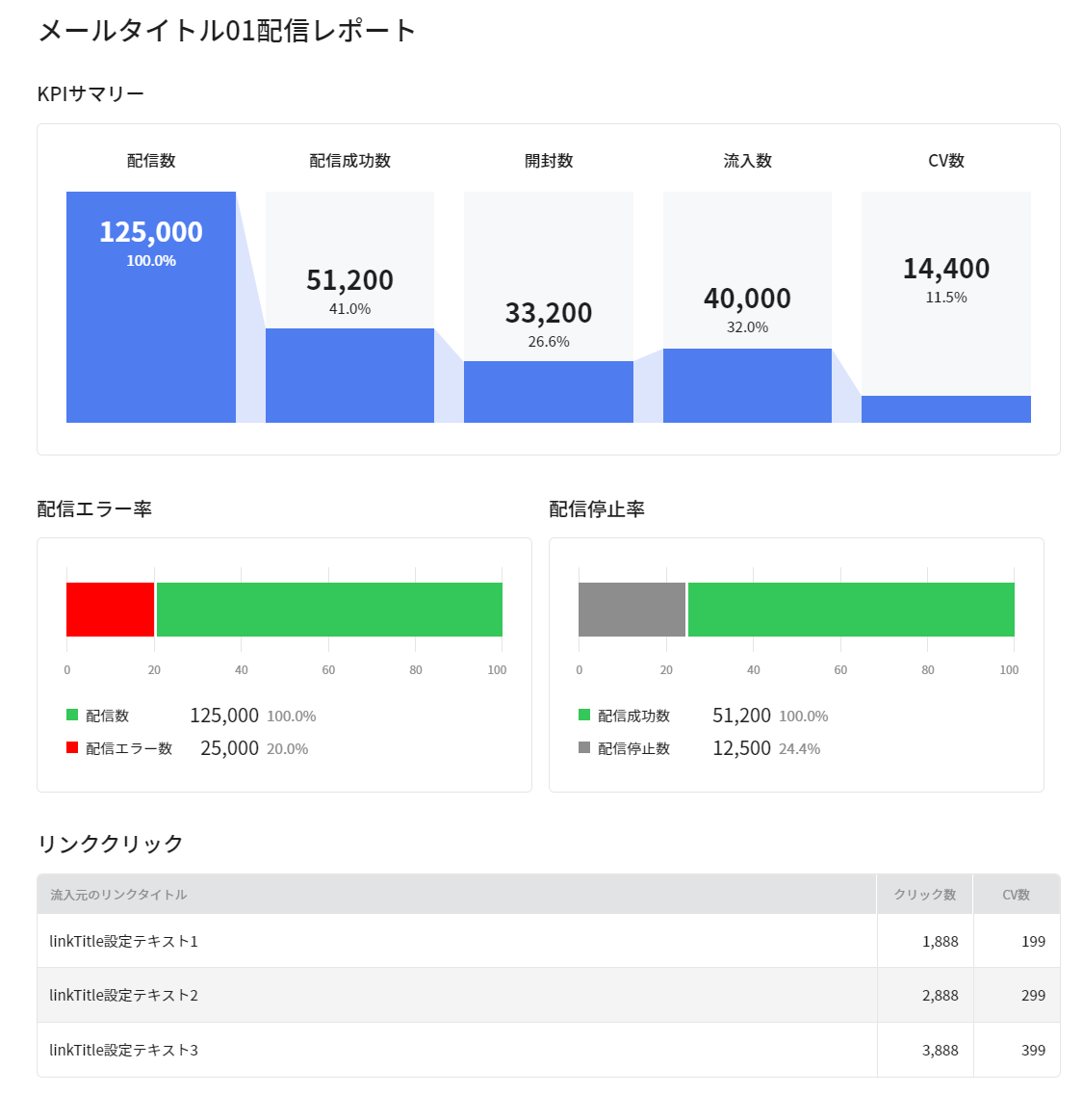
Task: Select the 配信数 funnel bar showing 125,000
Action: tap(150, 308)
